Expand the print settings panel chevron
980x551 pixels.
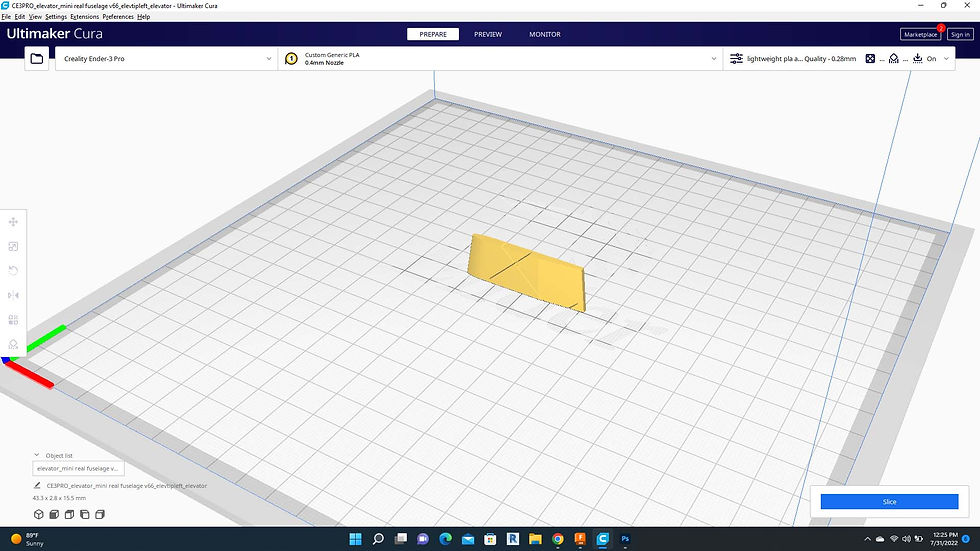click(x=946, y=59)
